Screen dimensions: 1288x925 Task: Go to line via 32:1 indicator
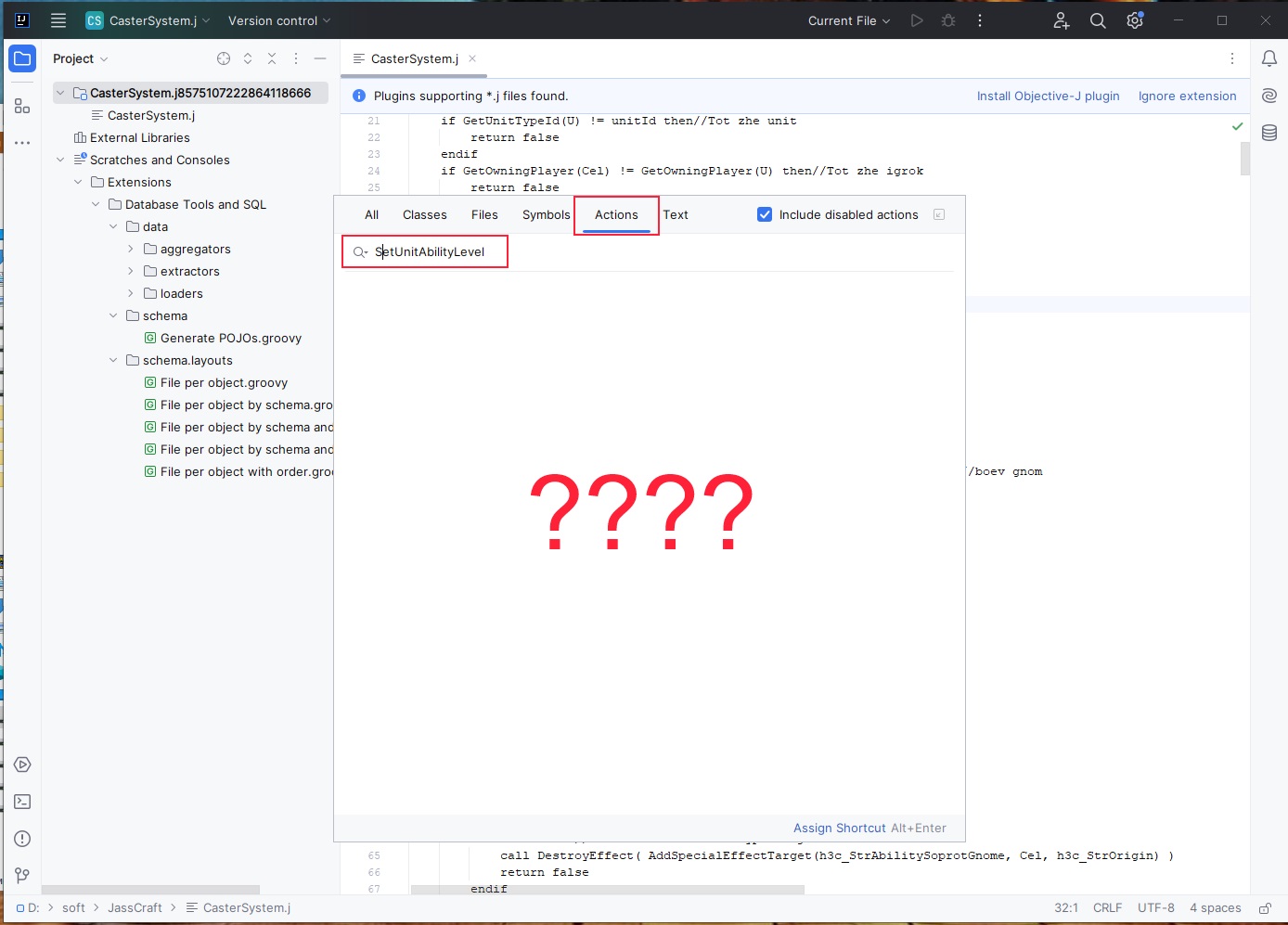[x=1066, y=908]
